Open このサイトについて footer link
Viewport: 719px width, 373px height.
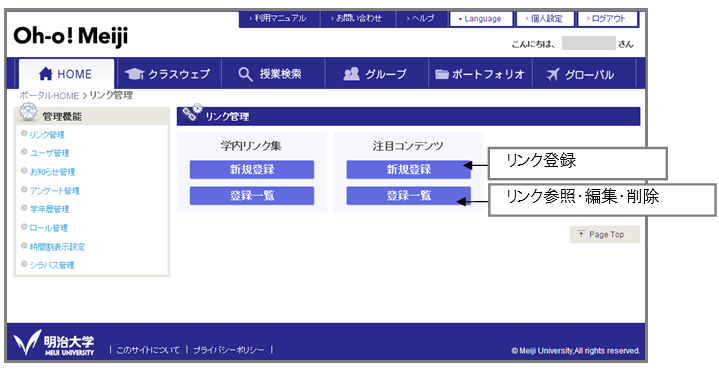(x=148, y=350)
